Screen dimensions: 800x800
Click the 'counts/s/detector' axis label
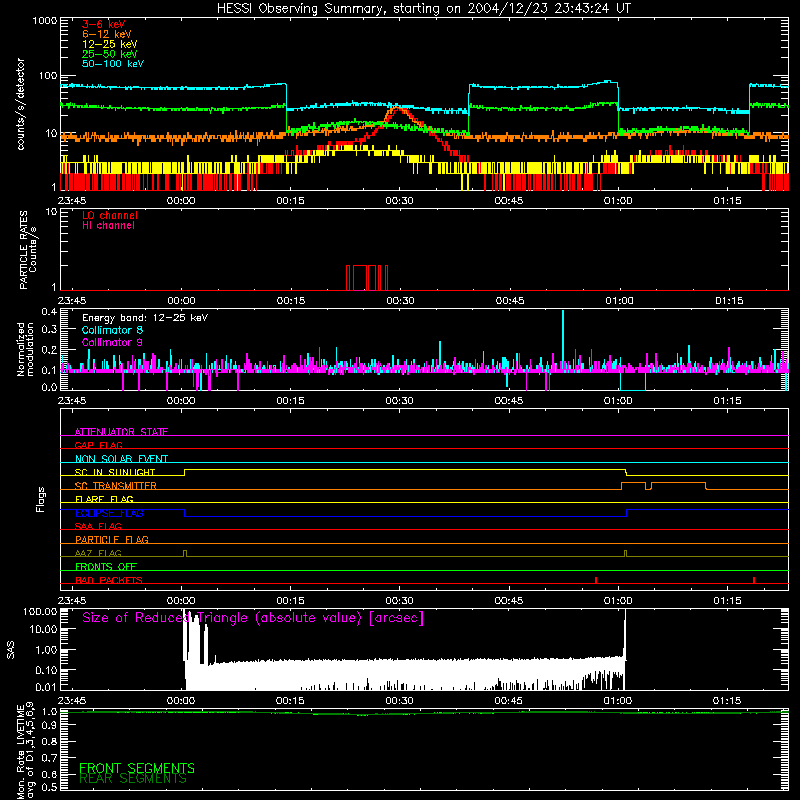pos(20,104)
